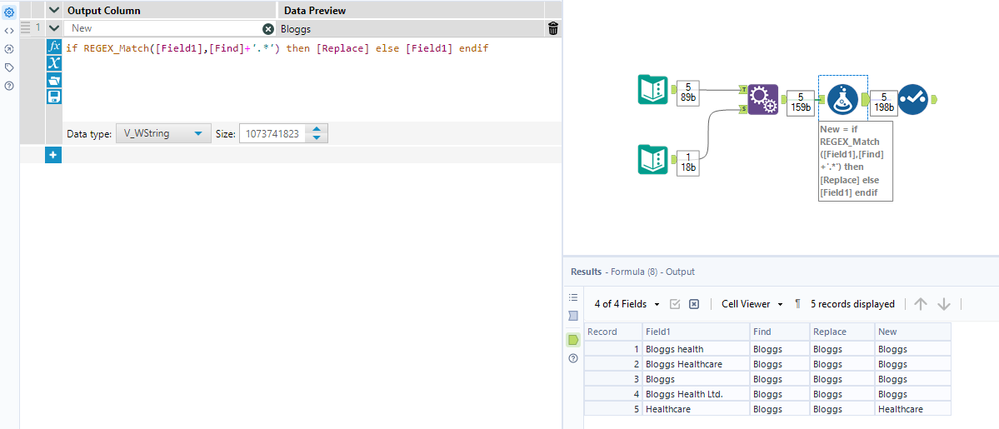This screenshot has width=999, height=429.
Task: Click the 1 18b connection label
Action: pyautogui.click(x=687, y=164)
